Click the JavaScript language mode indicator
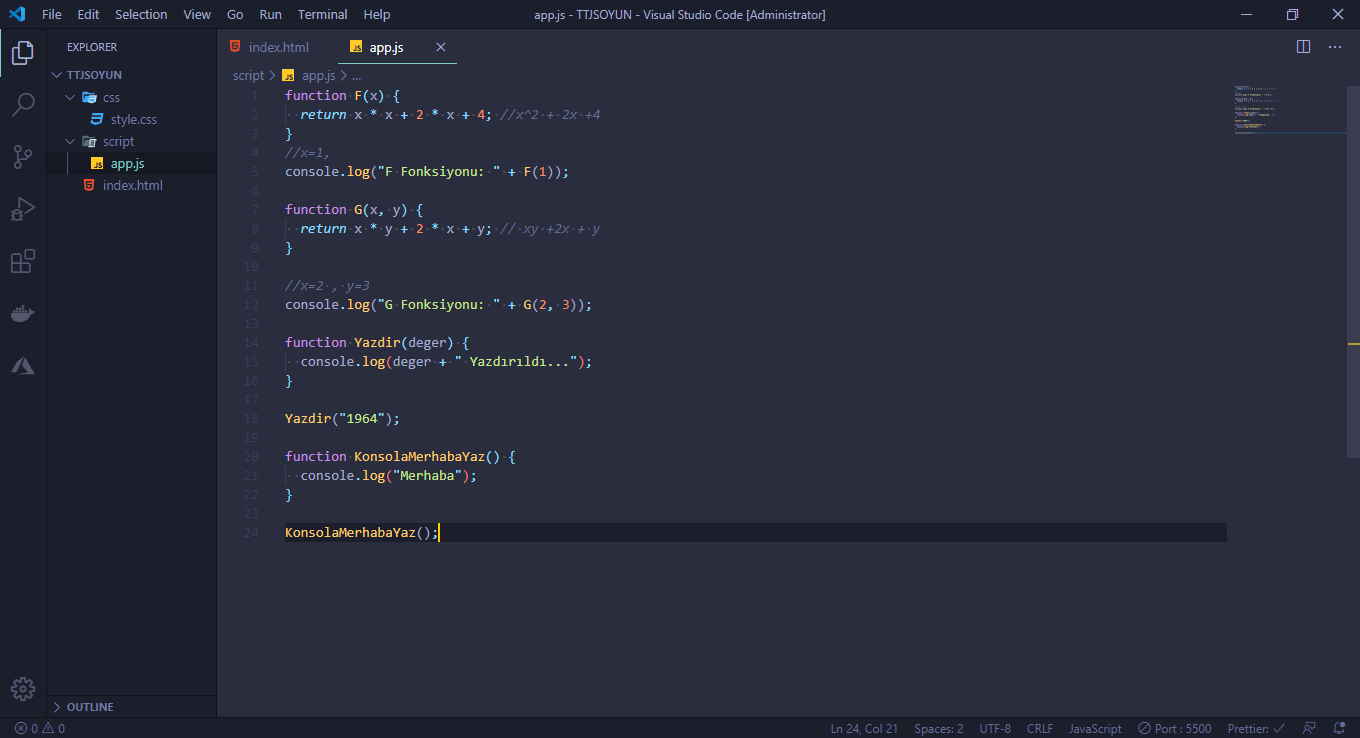Image resolution: width=1360 pixels, height=738 pixels. [1095, 729]
